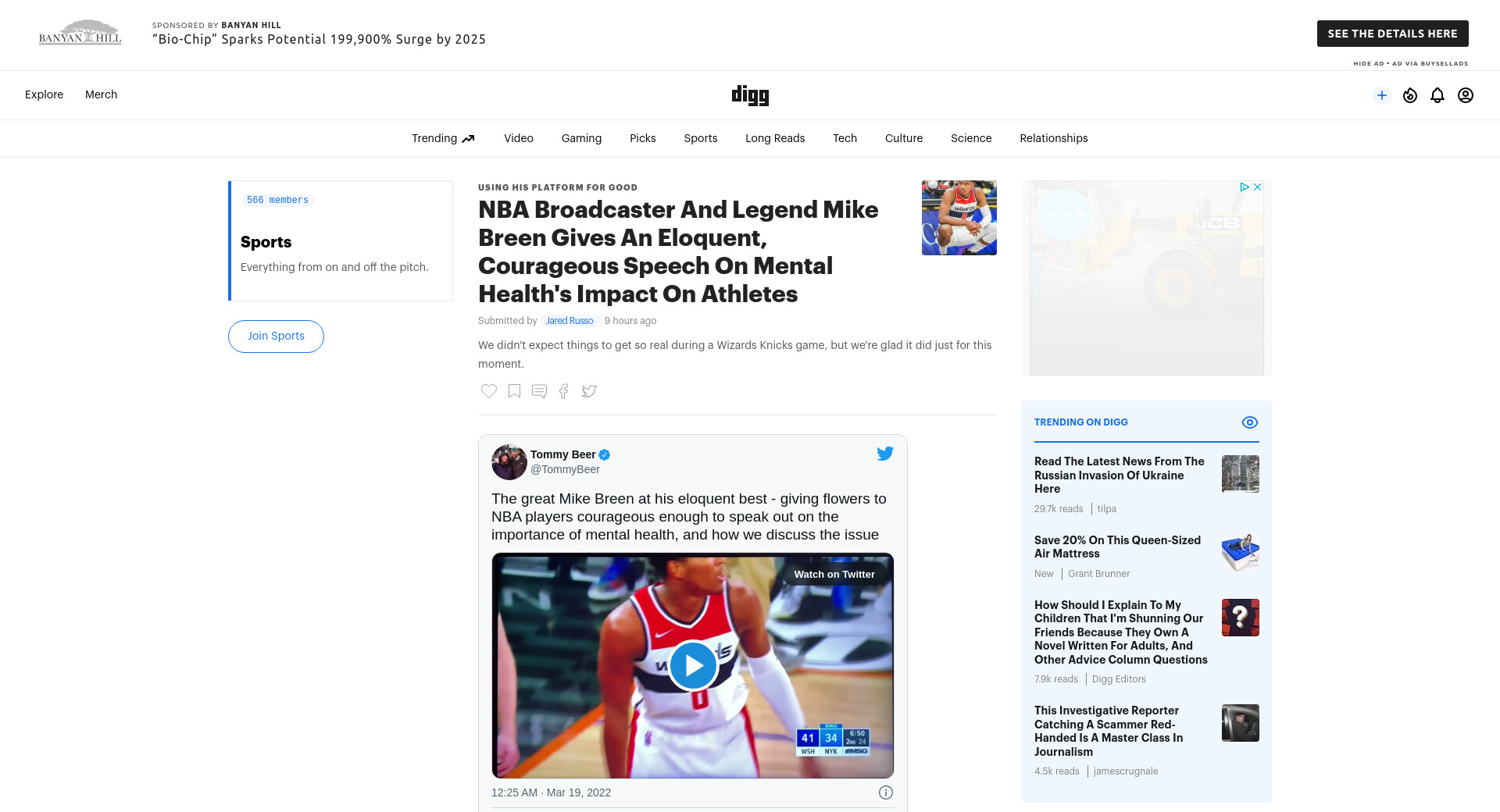Click the Trending On Digg heading
Screen dimensions: 1500x812
point(1081,422)
